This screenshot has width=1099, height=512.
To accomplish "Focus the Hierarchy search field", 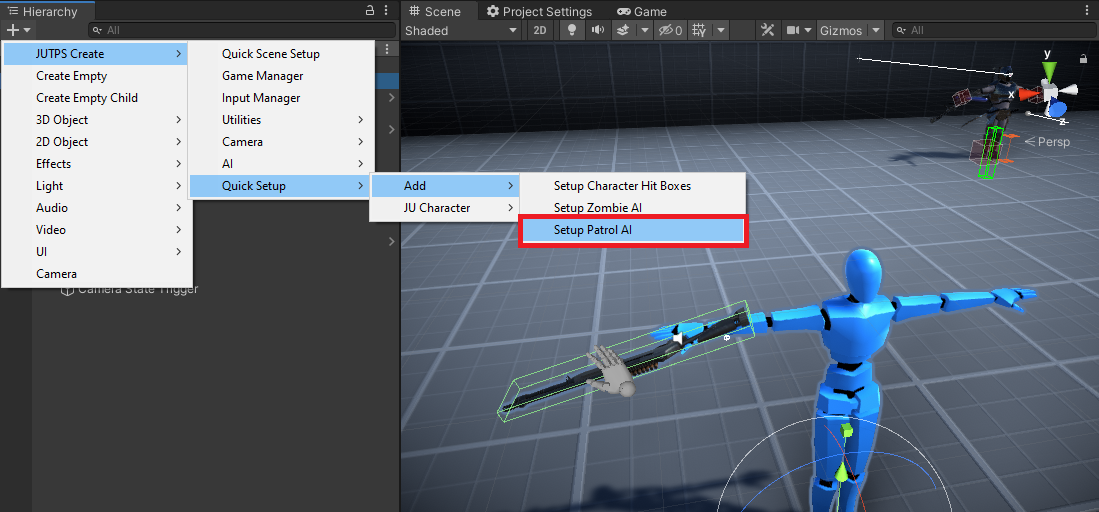I will (x=243, y=30).
